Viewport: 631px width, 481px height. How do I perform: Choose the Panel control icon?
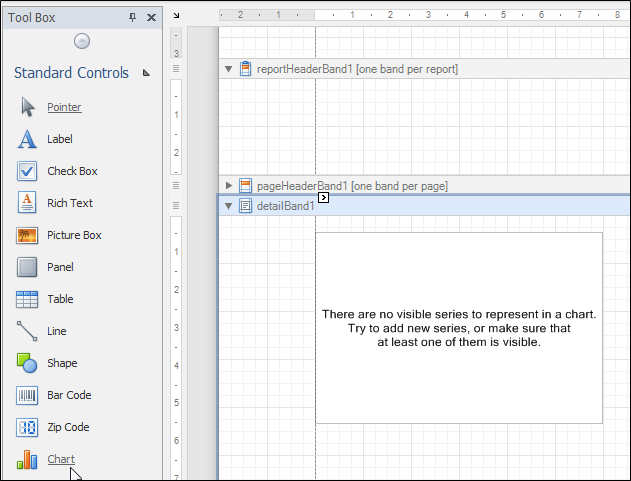click(27, 267)
